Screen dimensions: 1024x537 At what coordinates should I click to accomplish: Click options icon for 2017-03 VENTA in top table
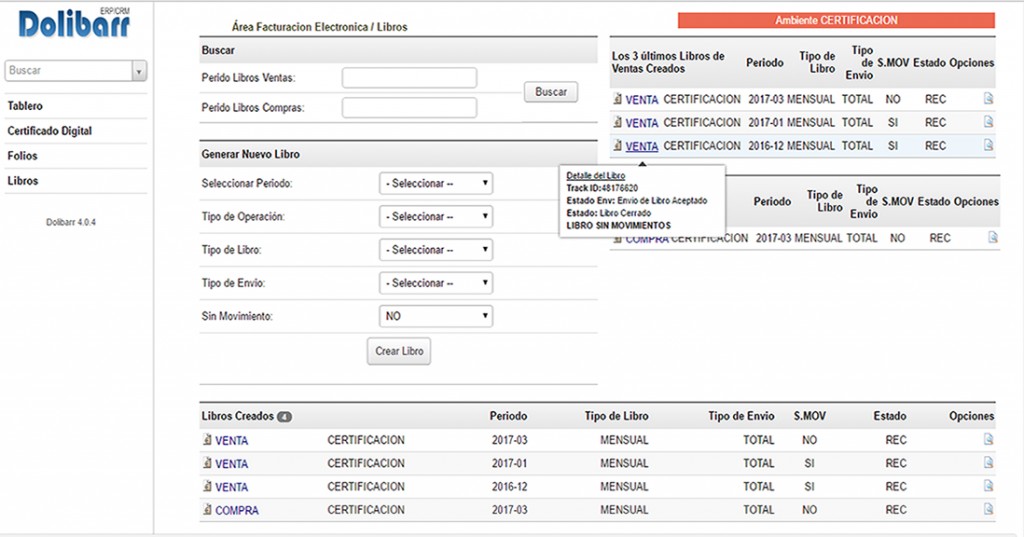(988, 99)
